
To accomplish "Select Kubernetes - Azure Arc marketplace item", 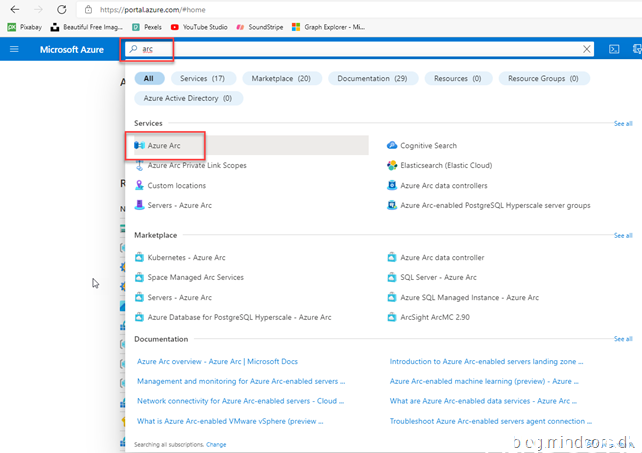I will [186, 257].
